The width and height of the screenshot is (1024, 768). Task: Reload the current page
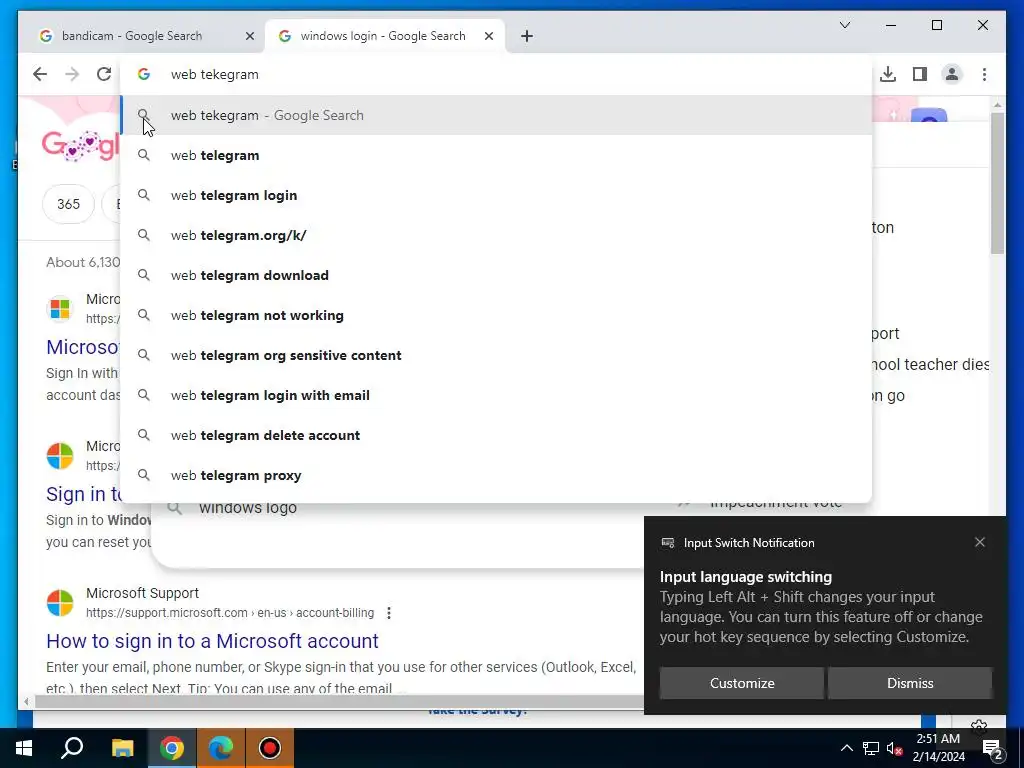coord(104,74)
